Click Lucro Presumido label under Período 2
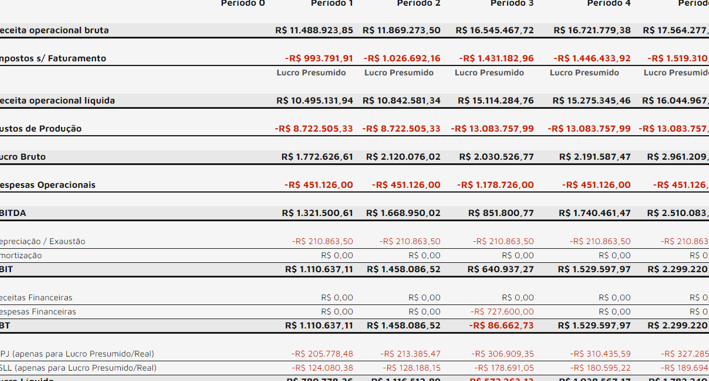709x381 pixels. (x=399, y=73)
